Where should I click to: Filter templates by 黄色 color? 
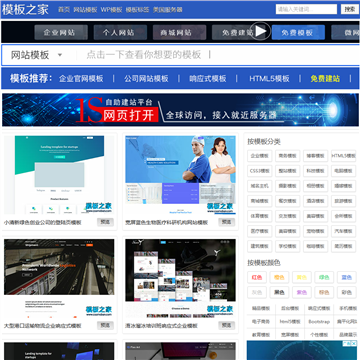302,277
